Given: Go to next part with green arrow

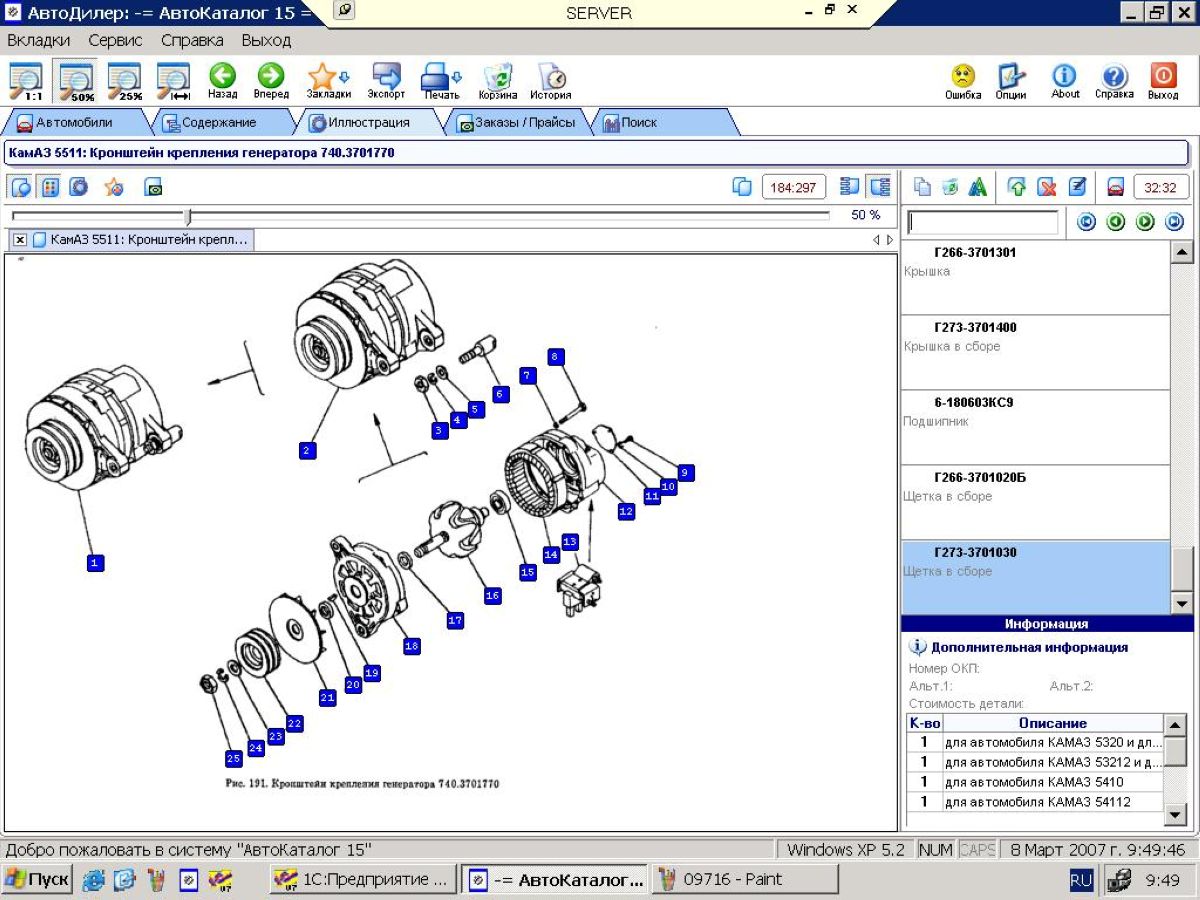Looking at the screenshot, I should 1145,222.
